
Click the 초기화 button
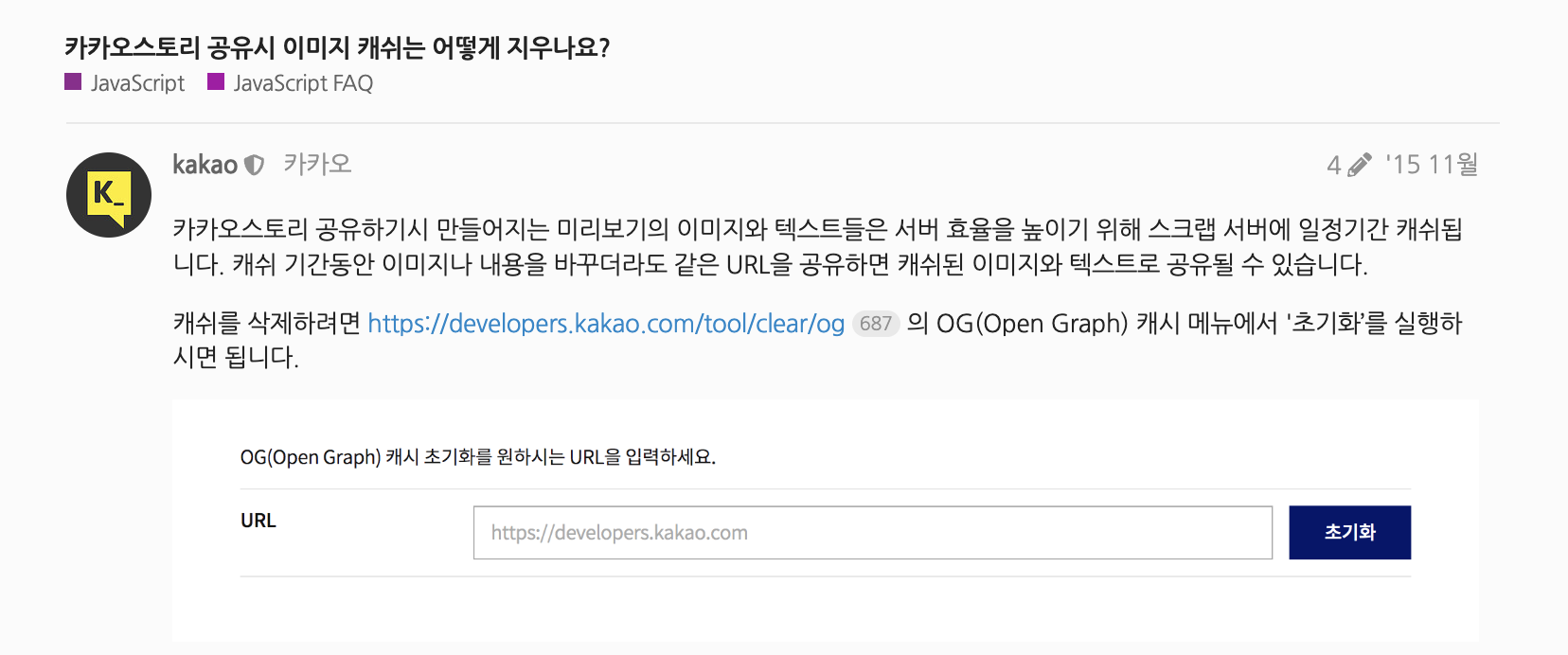click(x=1350, y=533)
